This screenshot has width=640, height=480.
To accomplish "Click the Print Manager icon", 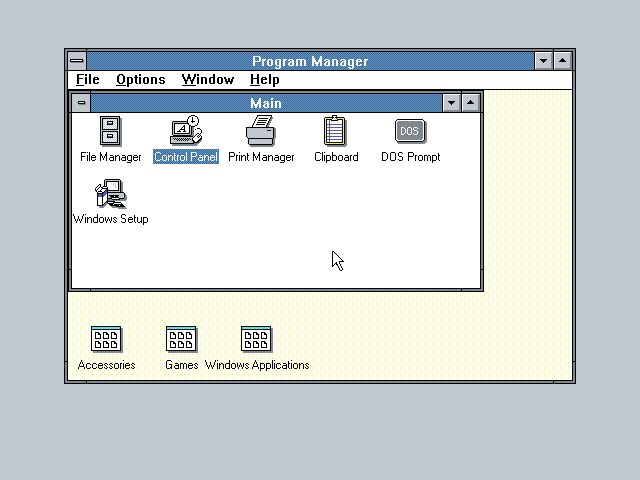I will pyautogui.click(x=261, y=132).
